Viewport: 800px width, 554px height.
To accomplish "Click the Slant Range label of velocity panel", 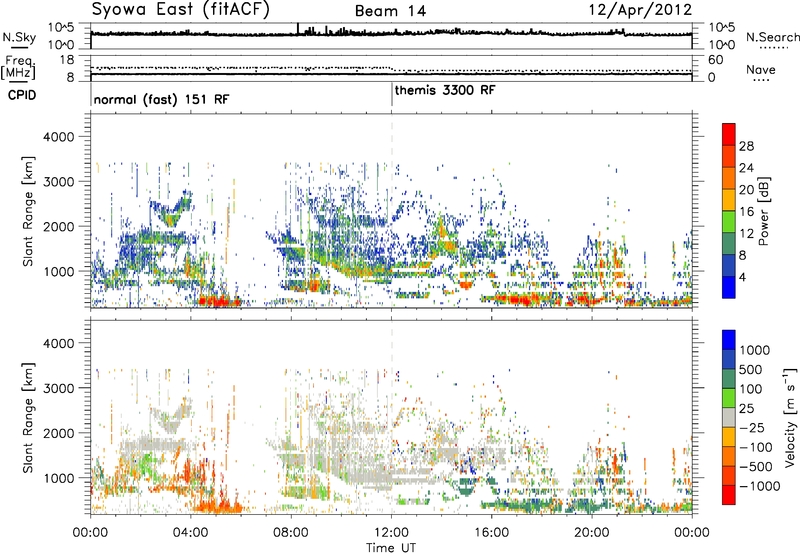I will (x=28, y=417).
